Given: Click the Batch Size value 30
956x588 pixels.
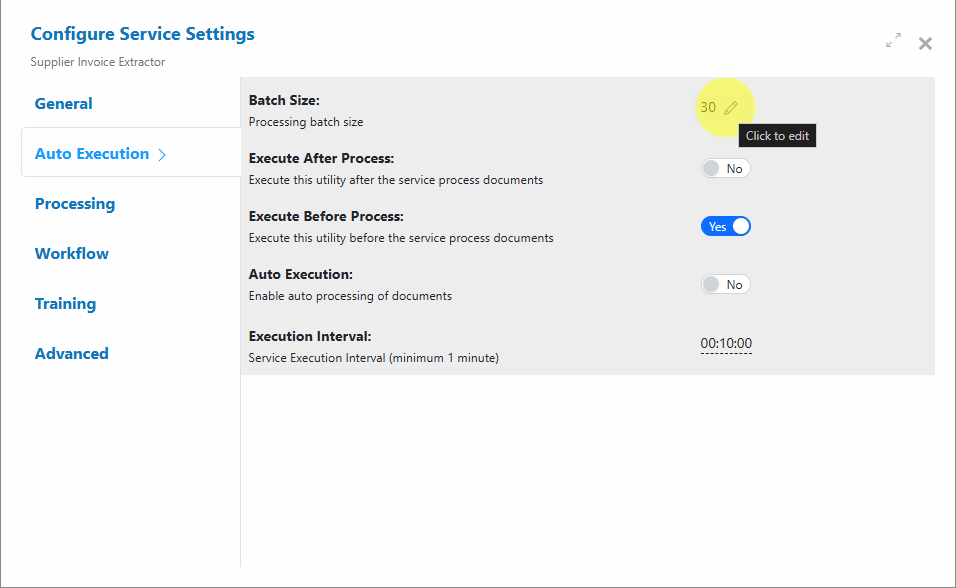Looking at the screenshot, I should 708,107.
